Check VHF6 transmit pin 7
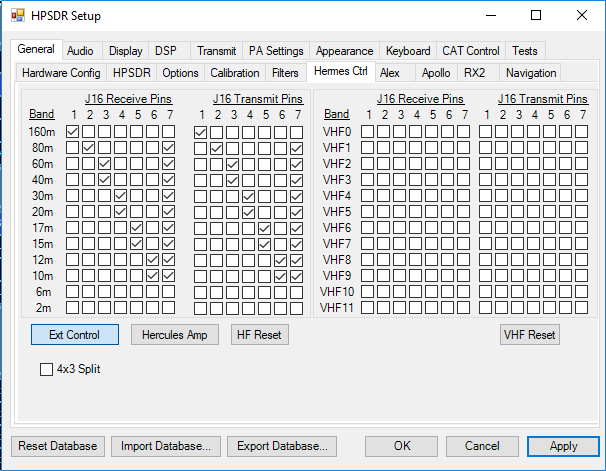Viewport: 606px width, 471px height. pyautogui.click(x=581, y=228)
